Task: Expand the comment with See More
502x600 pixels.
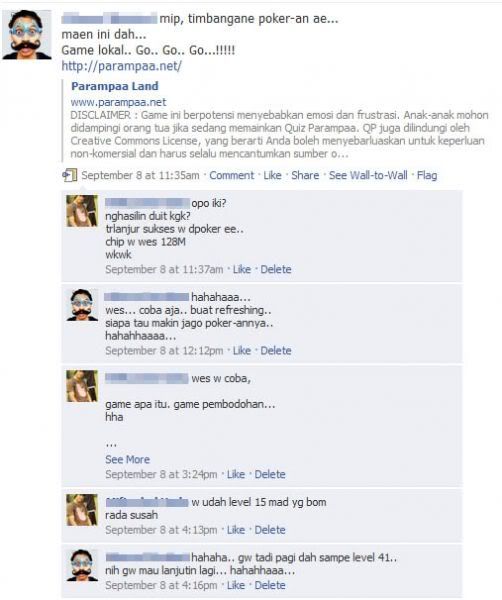Action: [127, 460]
